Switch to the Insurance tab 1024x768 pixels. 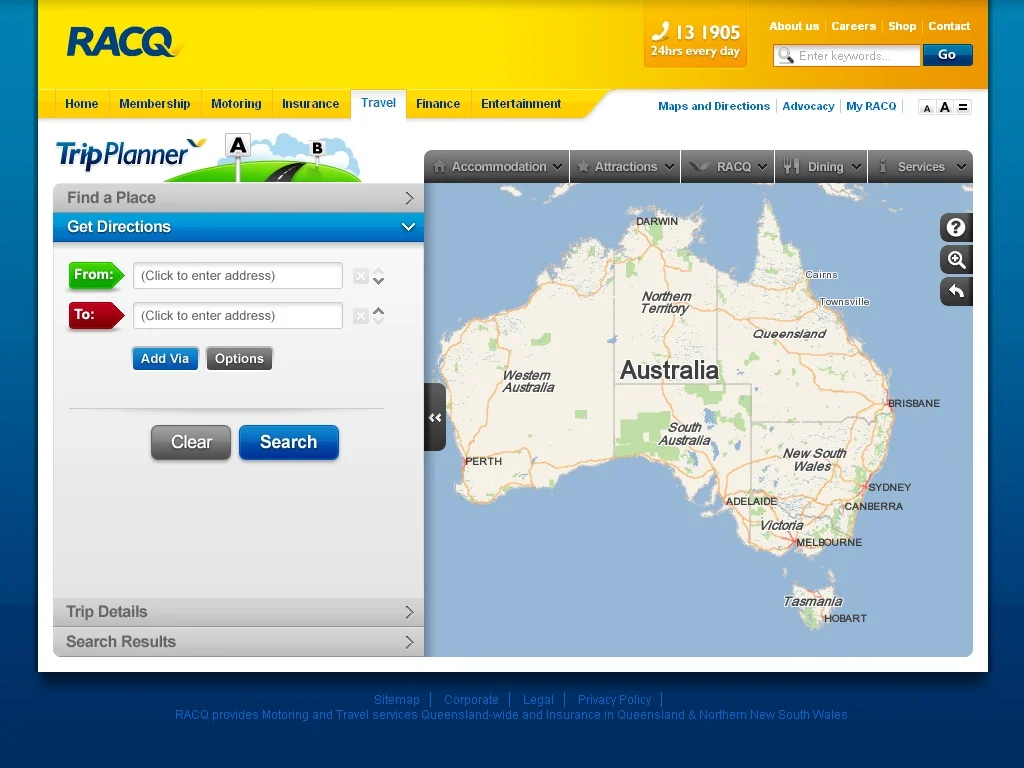pos(311,104)
